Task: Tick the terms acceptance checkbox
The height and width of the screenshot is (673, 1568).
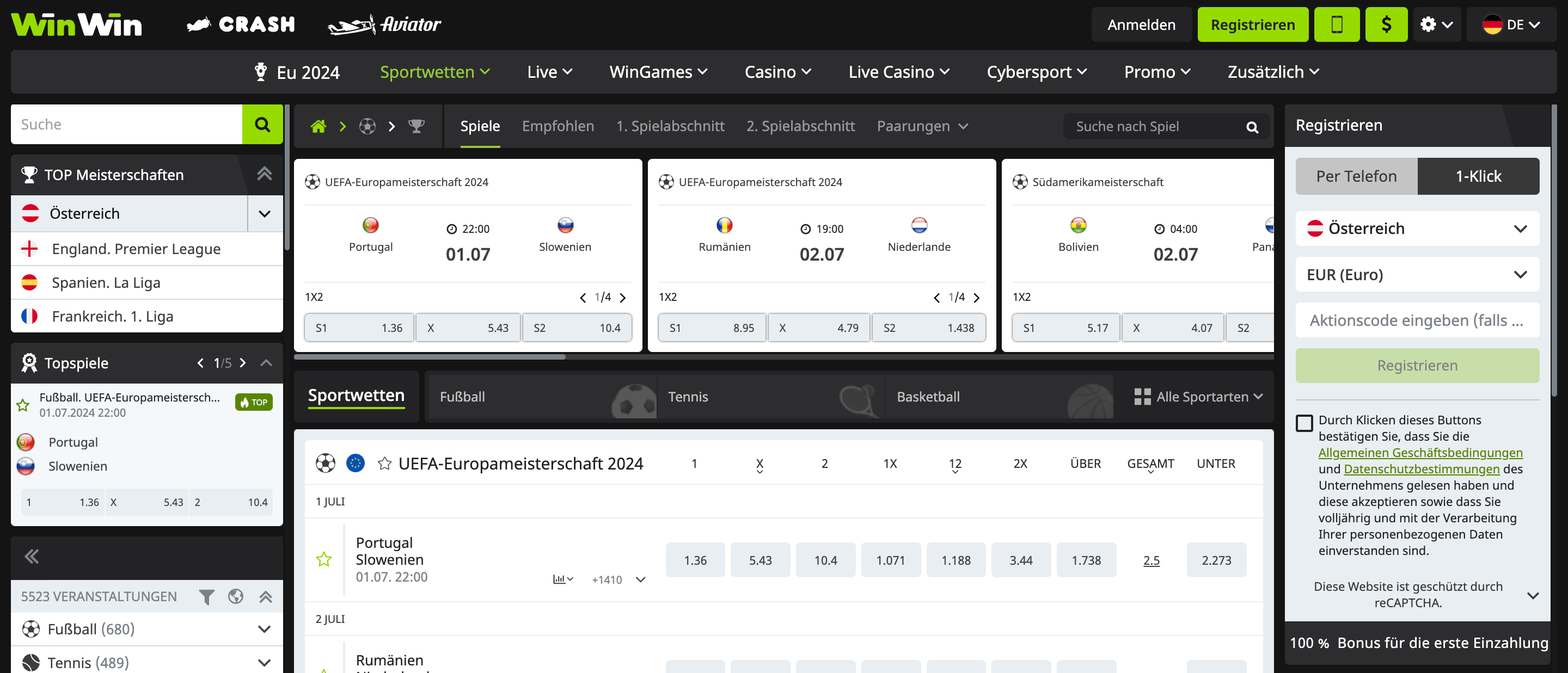Action: tap(1304, 422)
